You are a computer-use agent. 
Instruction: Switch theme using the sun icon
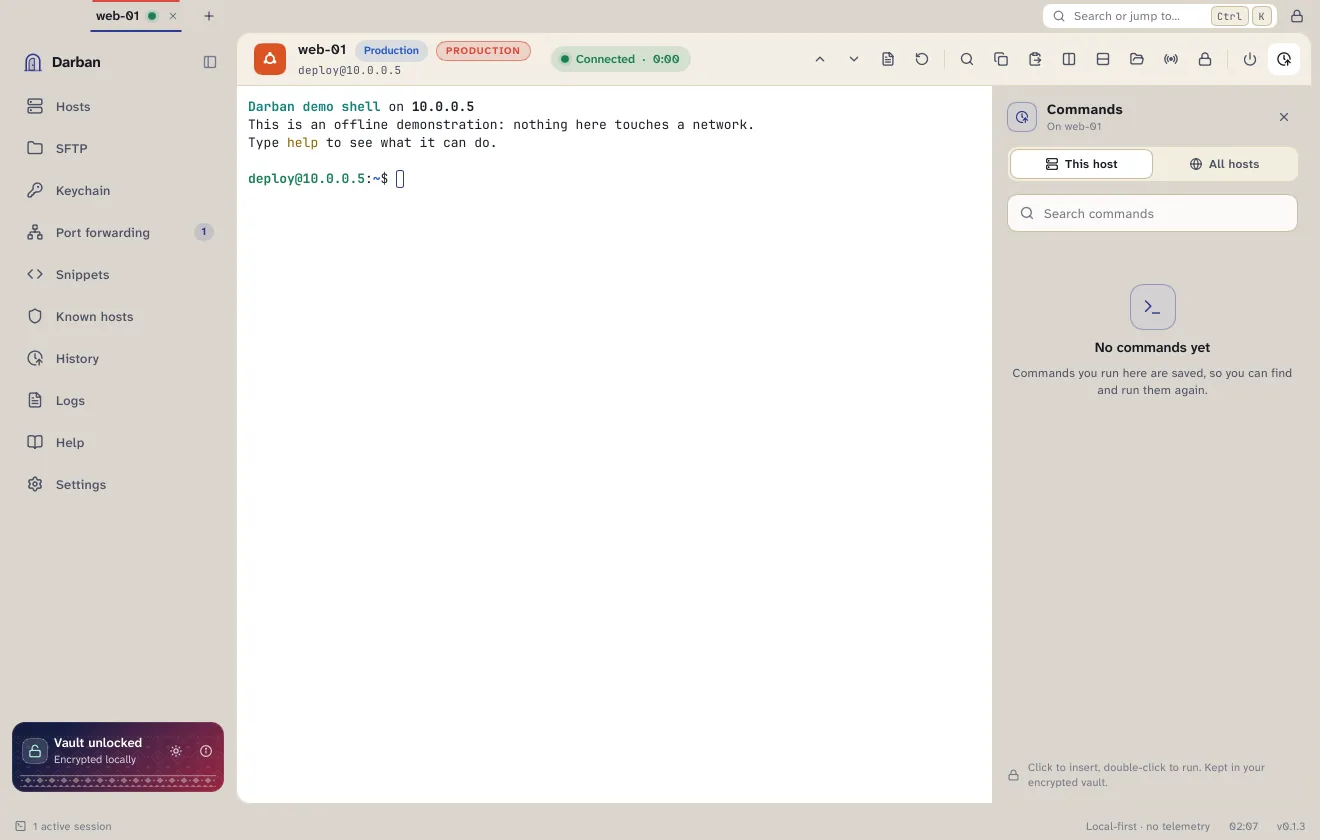[x=176, y=751]
